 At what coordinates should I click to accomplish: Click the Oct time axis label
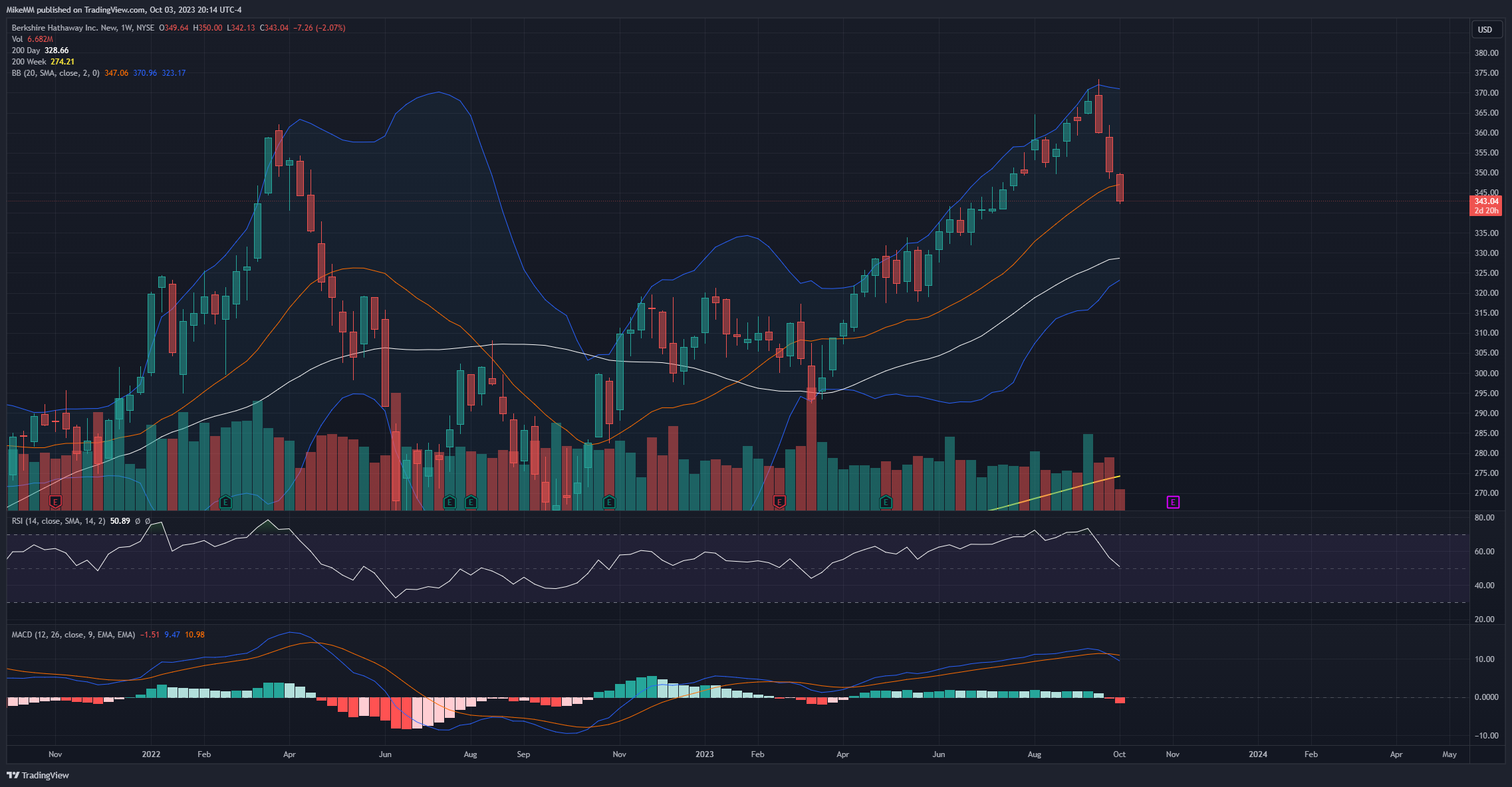click(1119, 754)
